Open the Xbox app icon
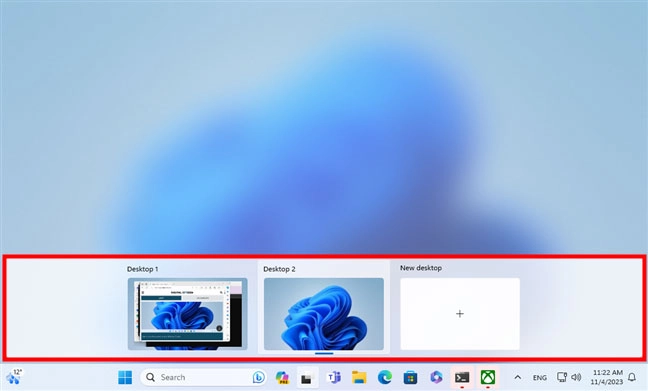The height and width of the screenshot is (391, 648). point(488,377)
